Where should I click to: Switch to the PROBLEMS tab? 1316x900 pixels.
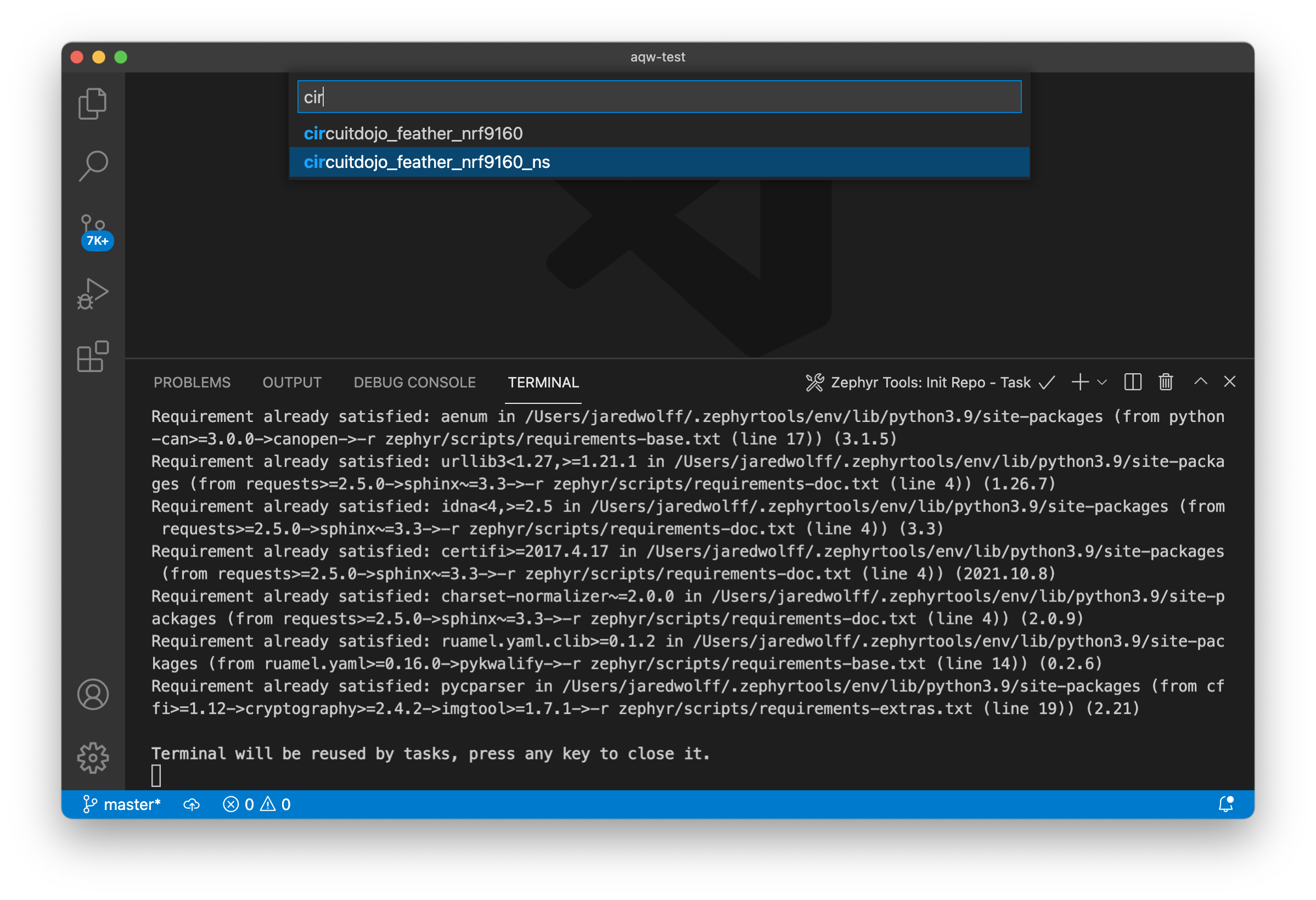192,383
